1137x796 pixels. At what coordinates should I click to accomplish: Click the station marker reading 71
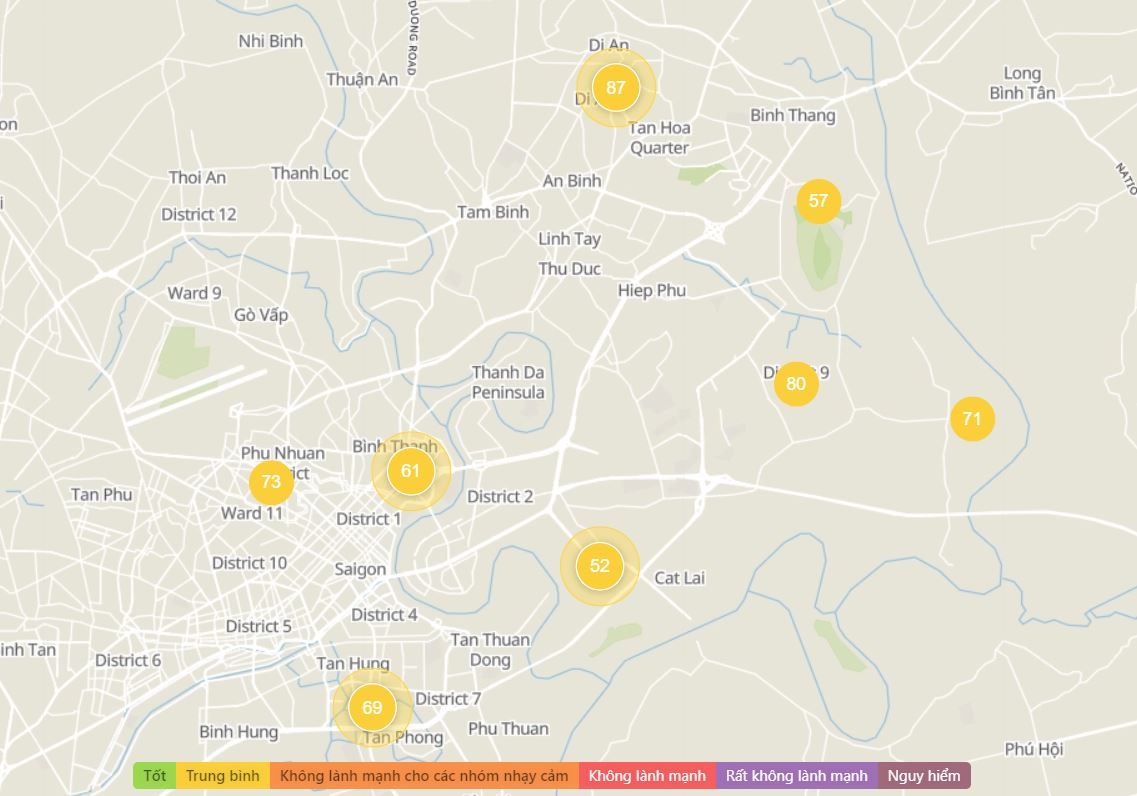[972, 419]
